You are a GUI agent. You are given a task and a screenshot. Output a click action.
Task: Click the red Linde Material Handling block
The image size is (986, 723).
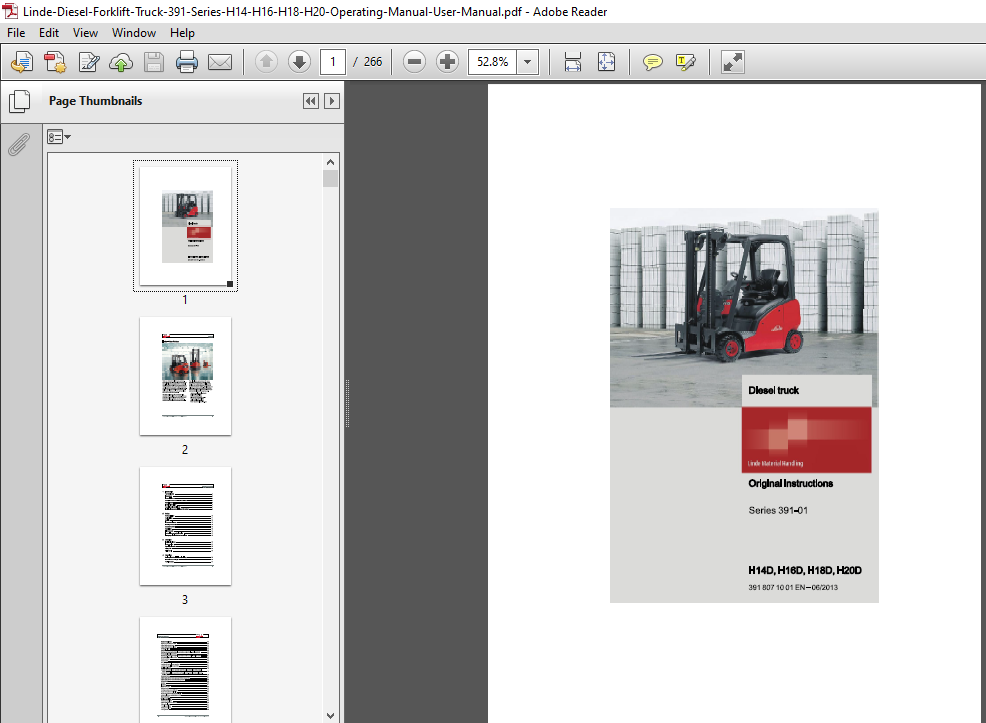(x=807, y=439)
